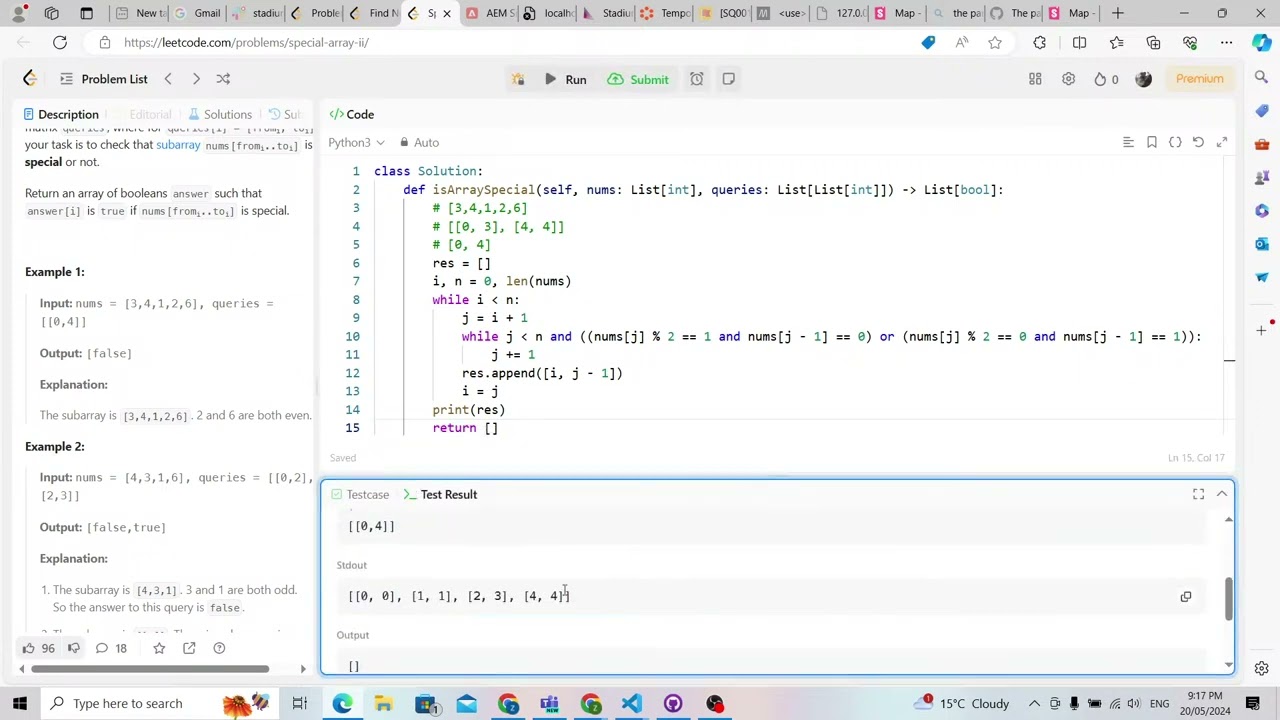Switch to the Testcase tab
The image size is (1280, 720).
(x=360, y=494)
